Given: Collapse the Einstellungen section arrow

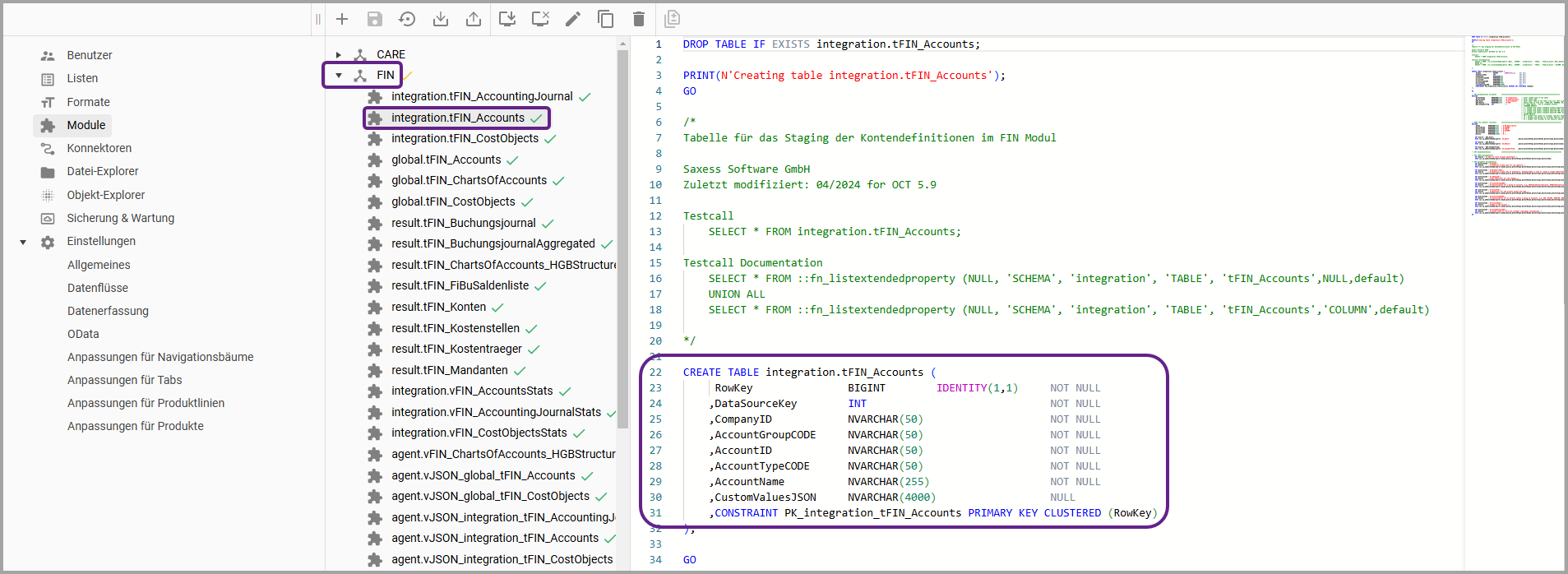Looking at the screenshot, I should [23, 242].
